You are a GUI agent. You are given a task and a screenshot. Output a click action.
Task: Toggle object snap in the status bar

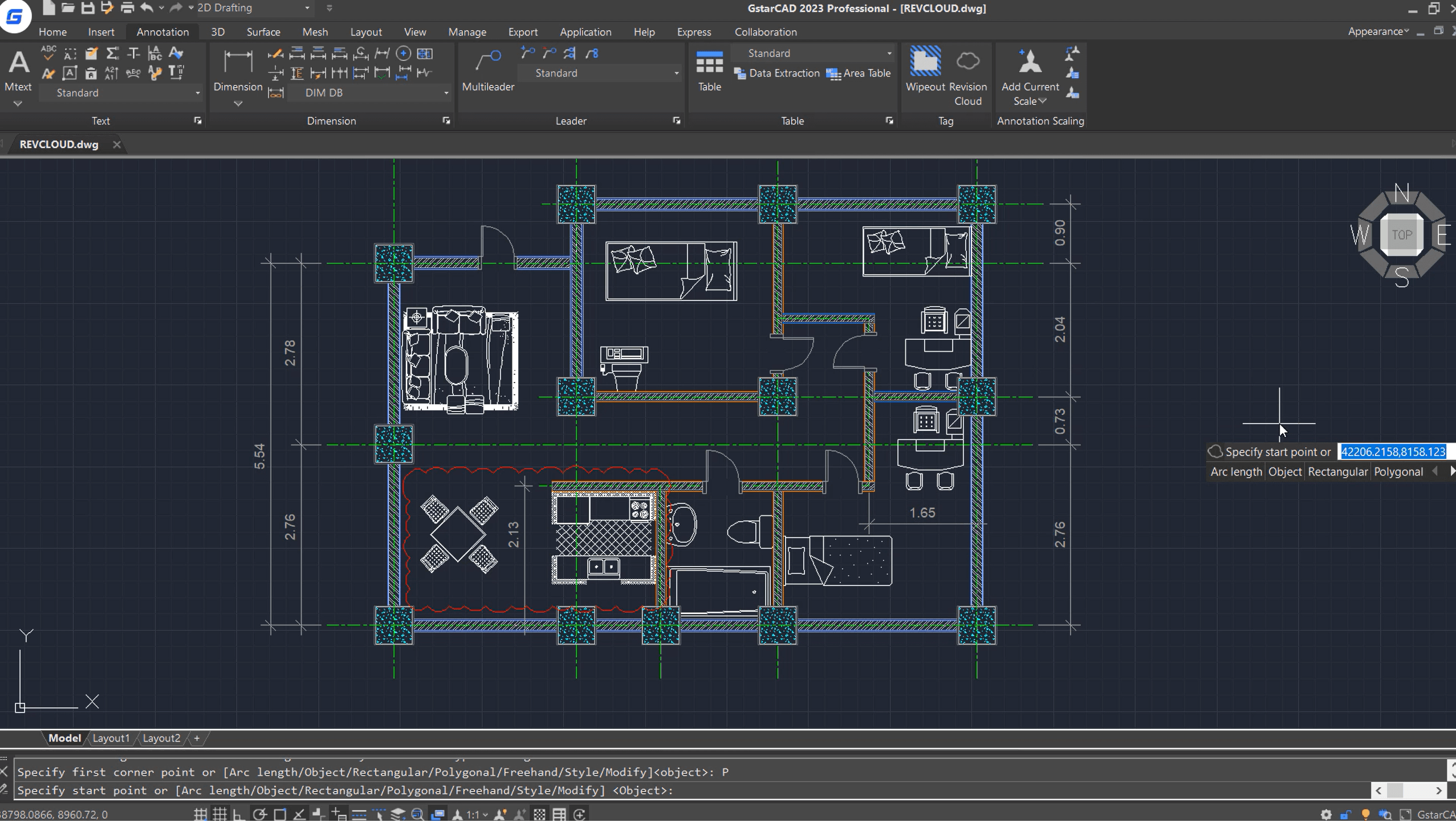[279, 815]
